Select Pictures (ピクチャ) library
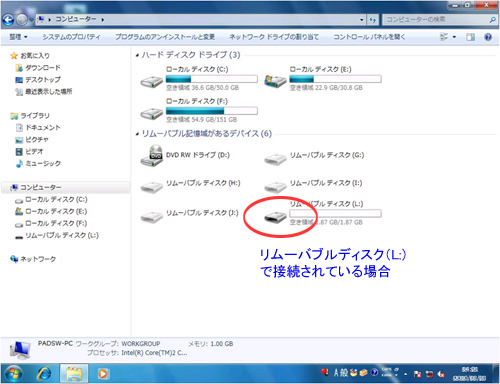 click(32, 140)
